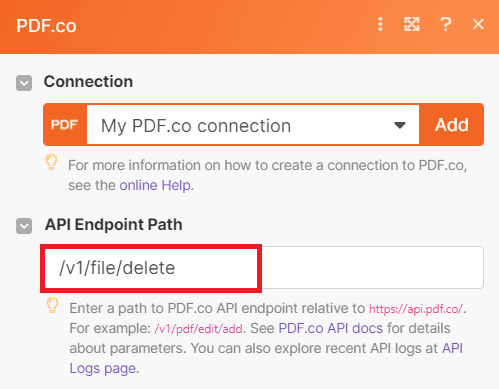This screenshot has height=389, width=499.
Task: Collapse the API Endpoint Path section chevron
Action: pyautogui.click(x=24, y=226)
